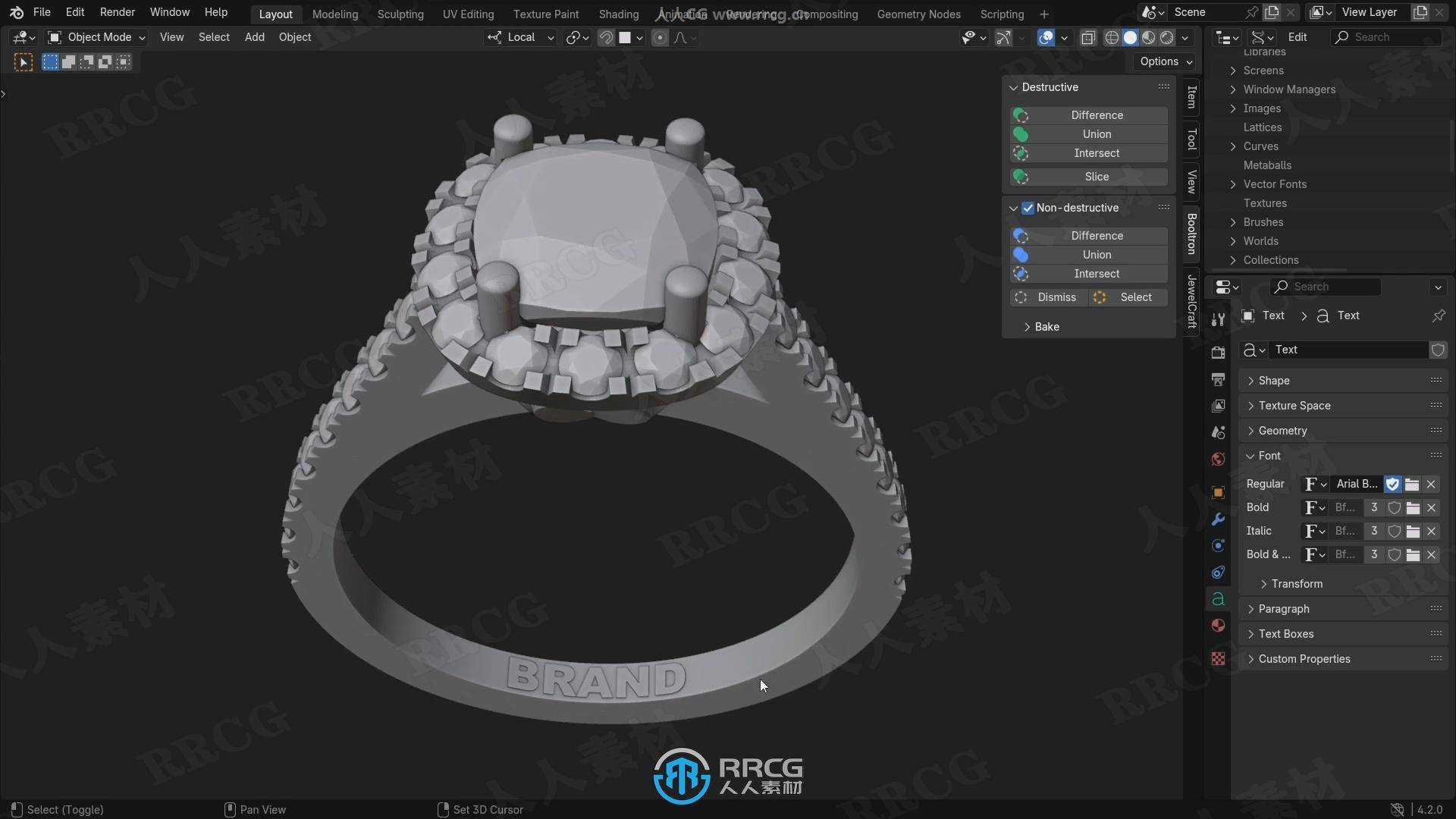This screenshot has width=1456, height=819.
Task: Open the Object Mode dropdown
Action: pos(96,37)
